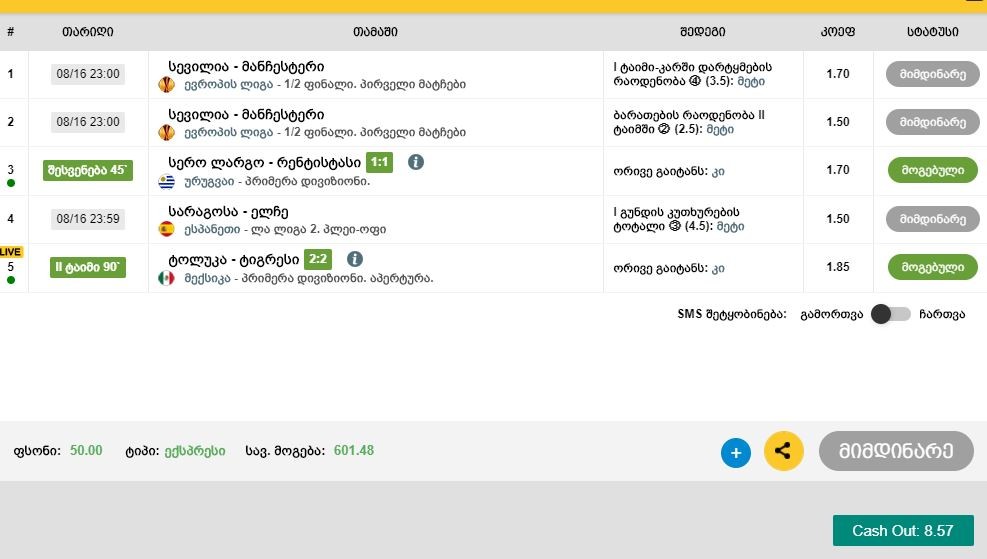Click the სევილია - მანჩესტერი title in row 1
The height and width of the screenshot is (559, 987).
tap(246, 67)
